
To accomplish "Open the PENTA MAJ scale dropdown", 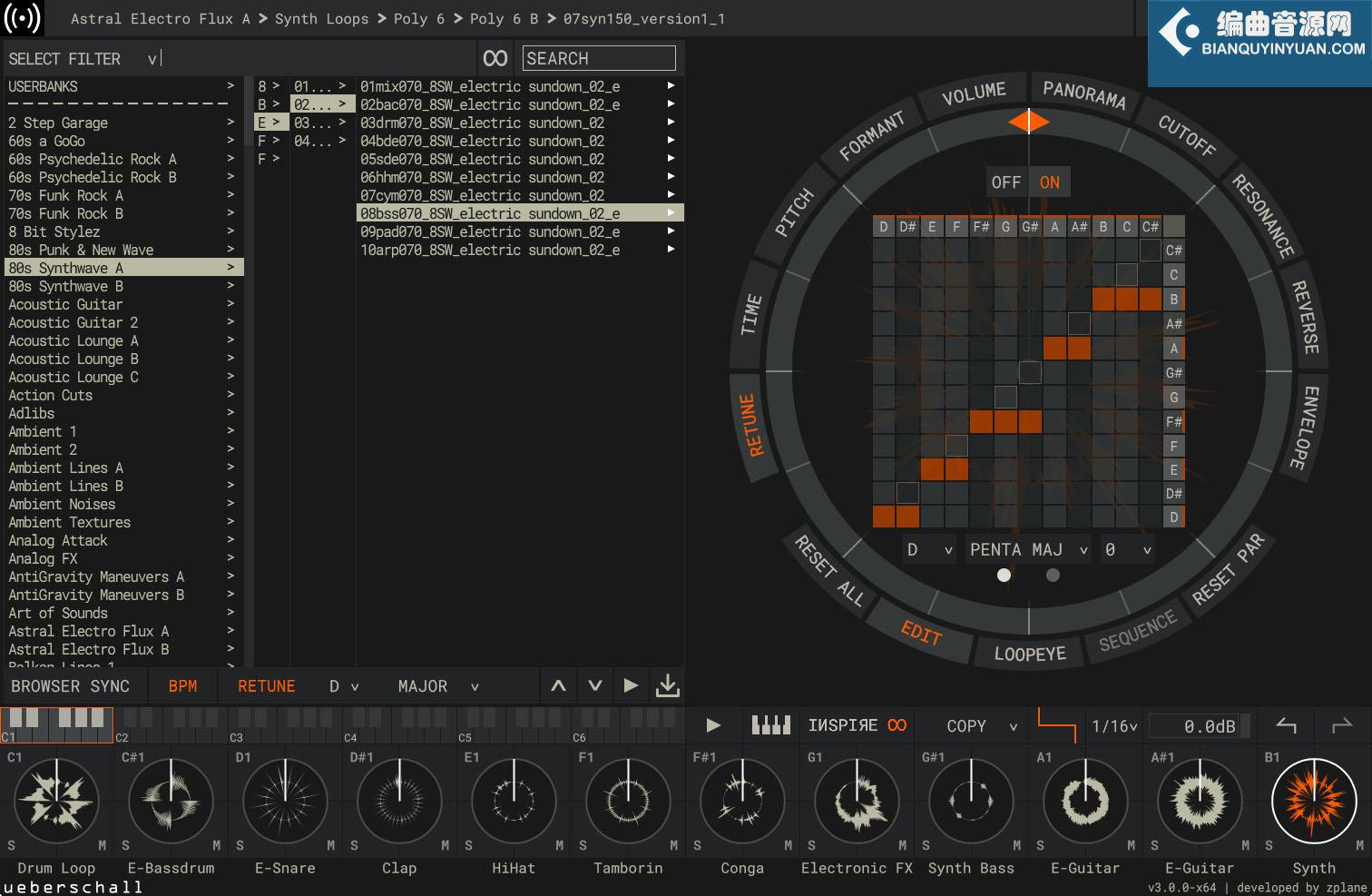I will (1028, 549).
